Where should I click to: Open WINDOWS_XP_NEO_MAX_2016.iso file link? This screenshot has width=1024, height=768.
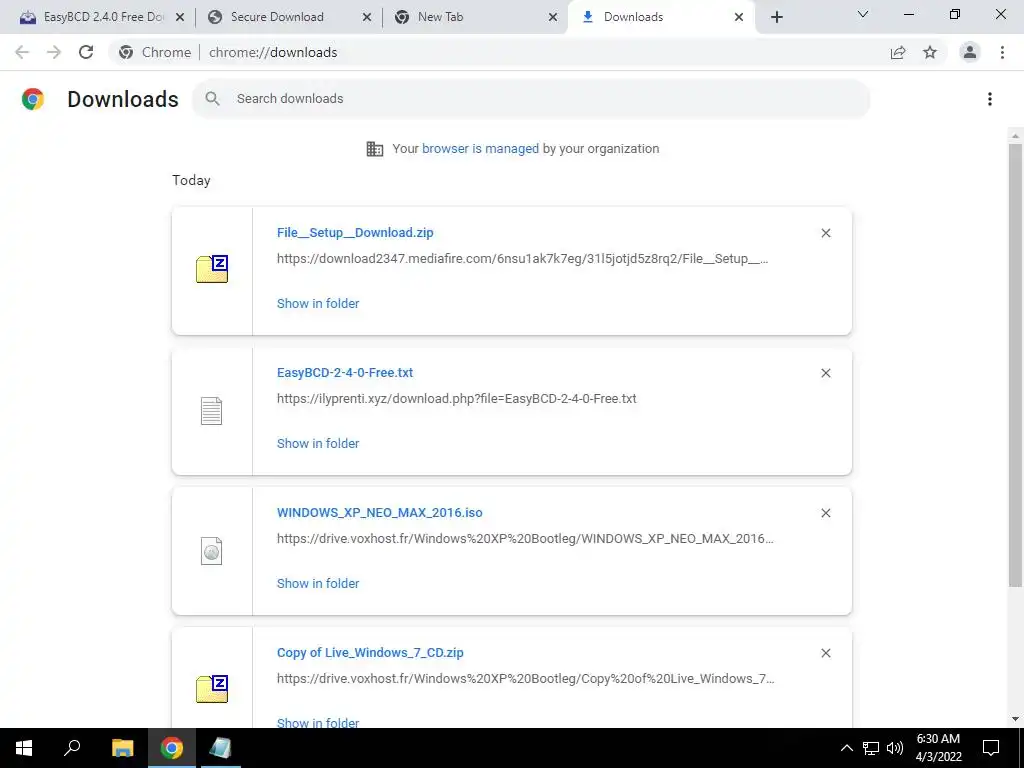379,513
